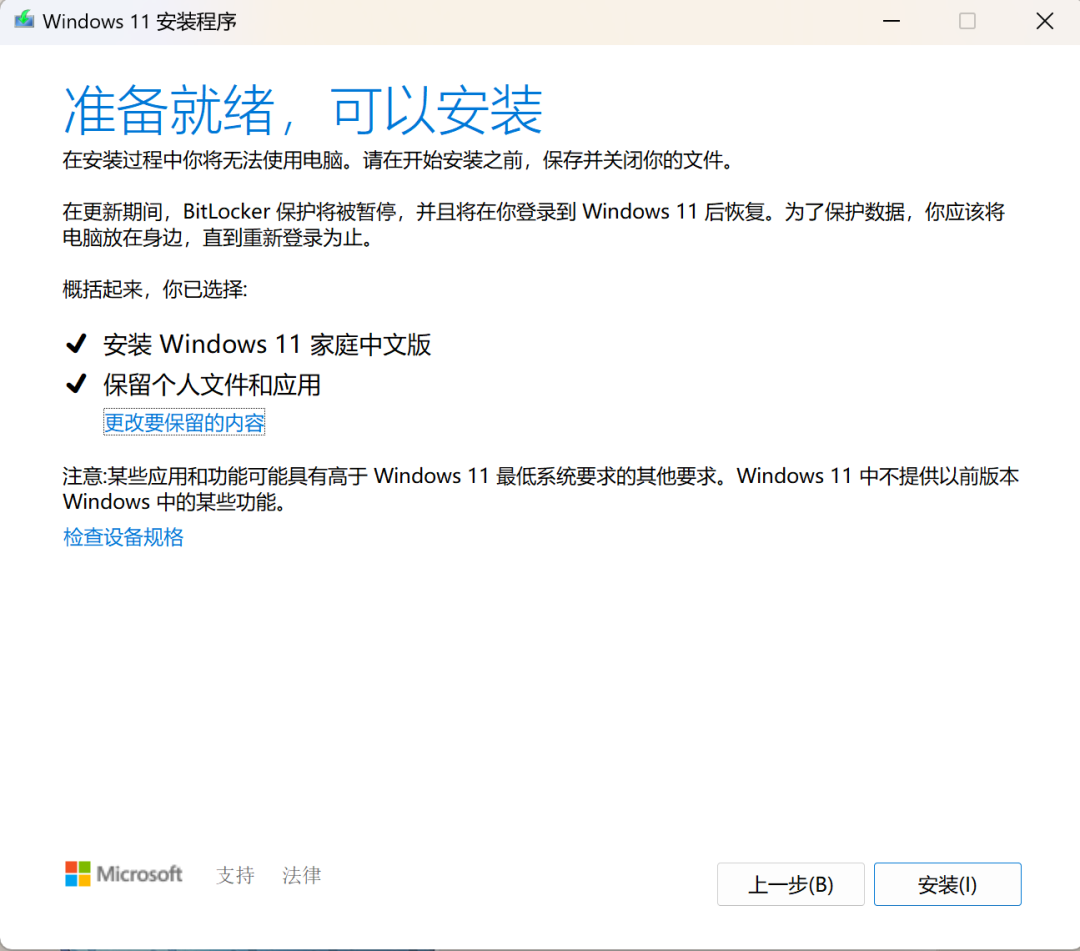Screen dimensions: 1080x951
Task: Open the 支持 support link
Action: click(x=236, y=875)
